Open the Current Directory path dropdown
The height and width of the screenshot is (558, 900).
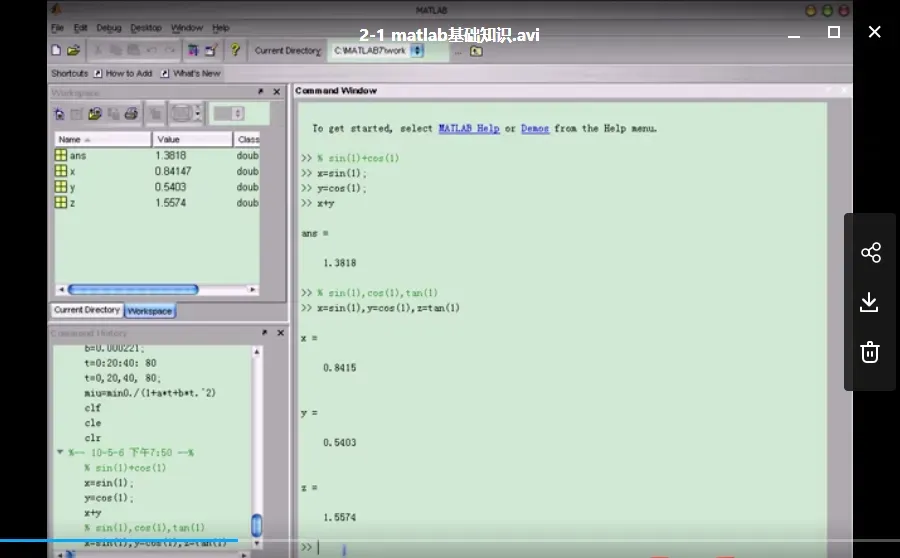pos(417,51)
